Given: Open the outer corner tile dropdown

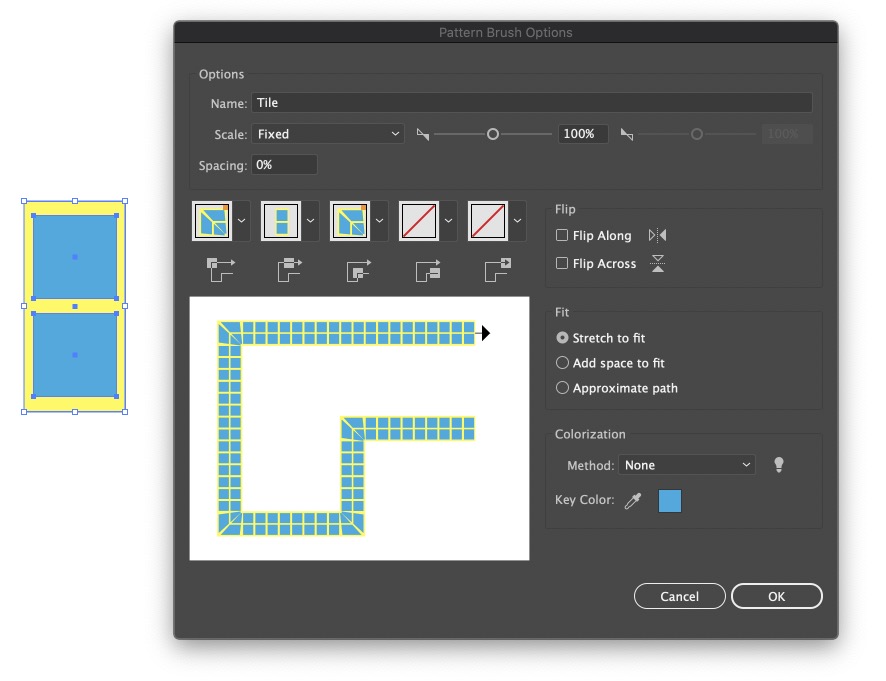Looking at the screenshot, I should coord(241,220).
